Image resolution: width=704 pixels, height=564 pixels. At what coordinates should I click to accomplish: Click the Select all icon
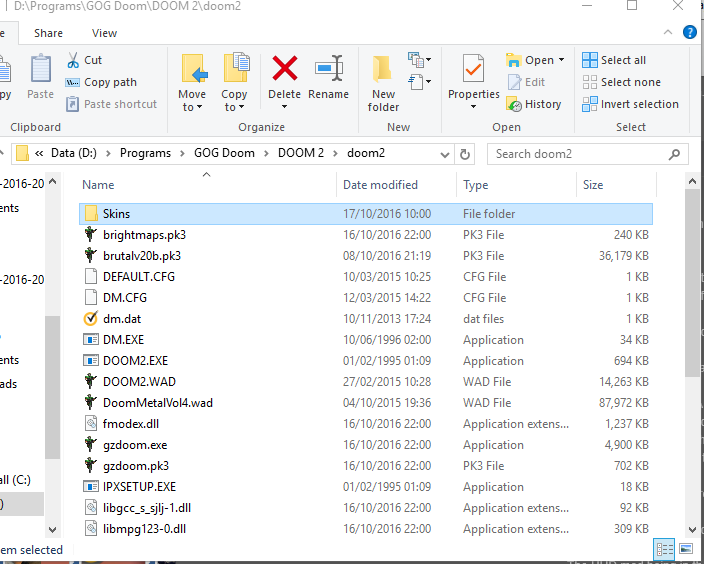[x=590, y=60]
